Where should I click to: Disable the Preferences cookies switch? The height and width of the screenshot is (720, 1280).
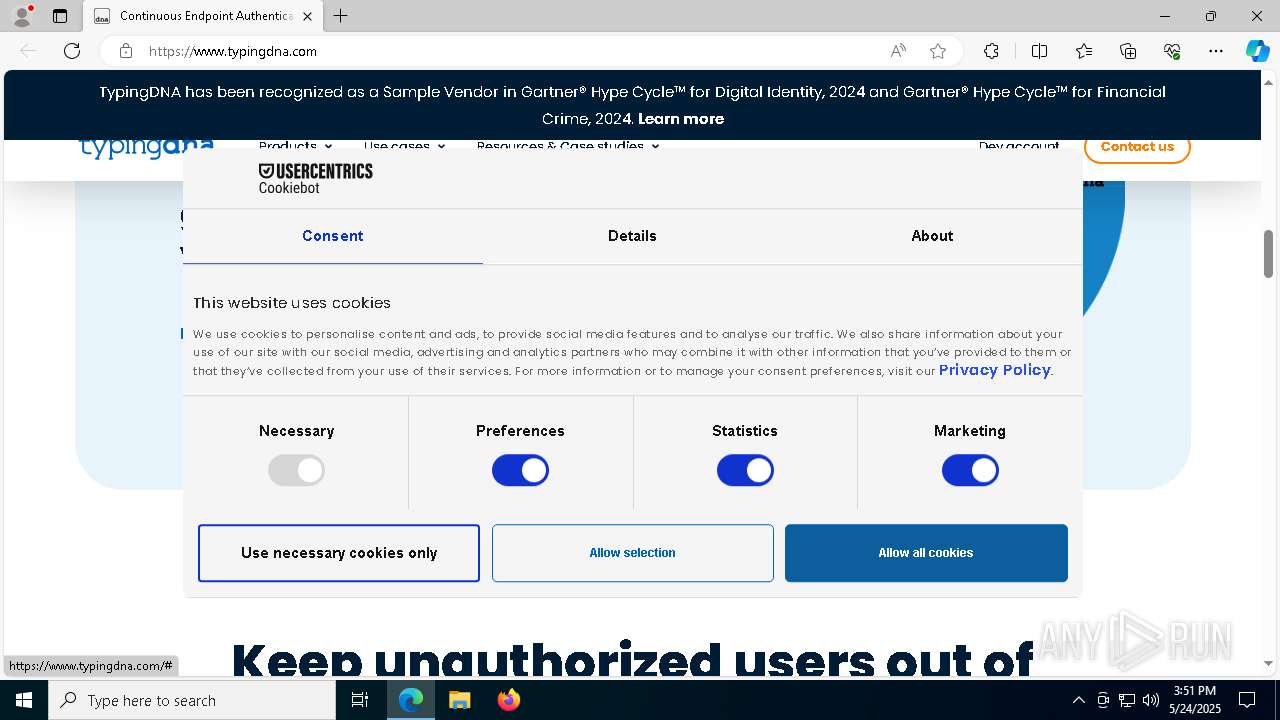pyautogui.click(x=520, y=470)
